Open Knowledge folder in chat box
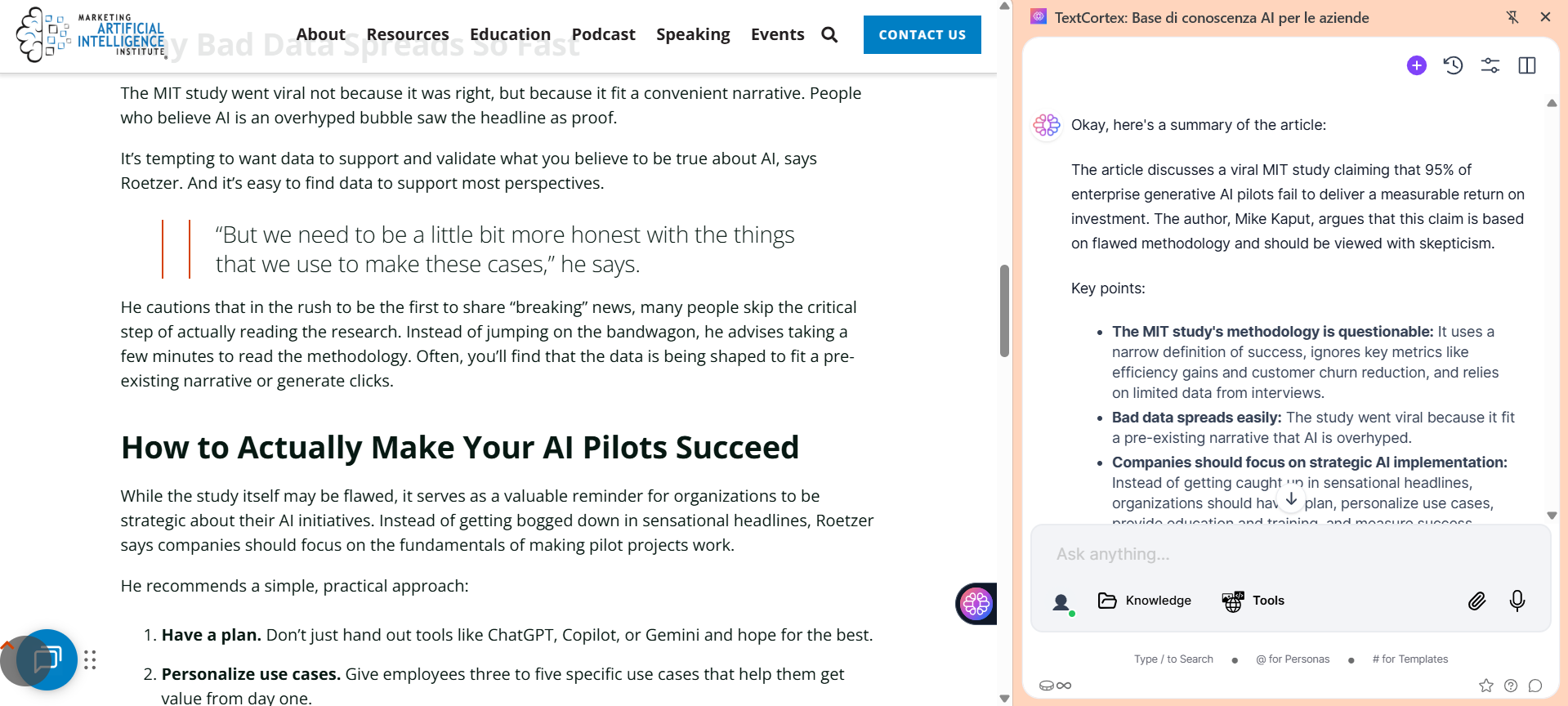This screenshot has width=1568, height=706. [1144, 601]
